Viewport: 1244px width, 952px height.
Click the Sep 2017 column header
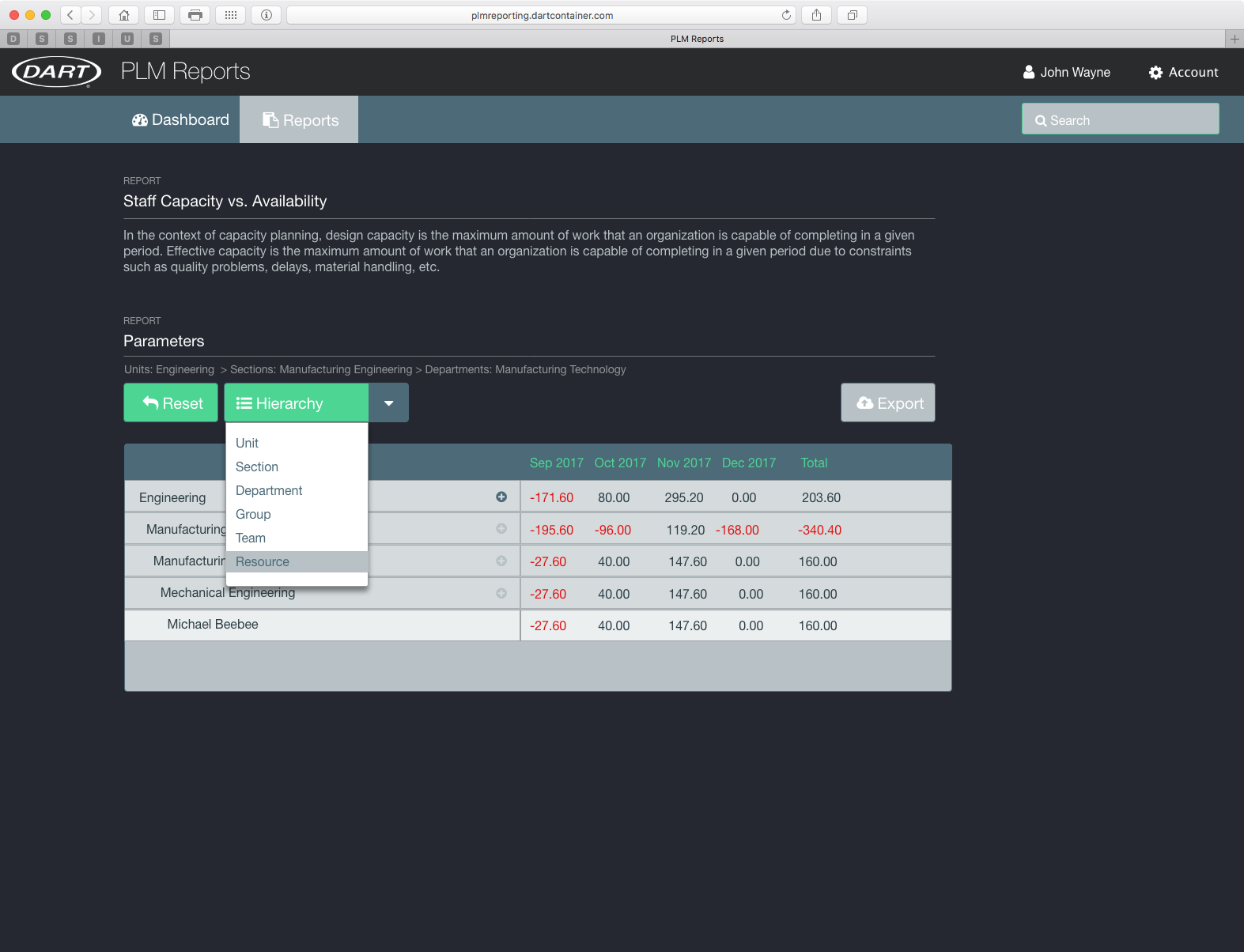coord(557,463)
